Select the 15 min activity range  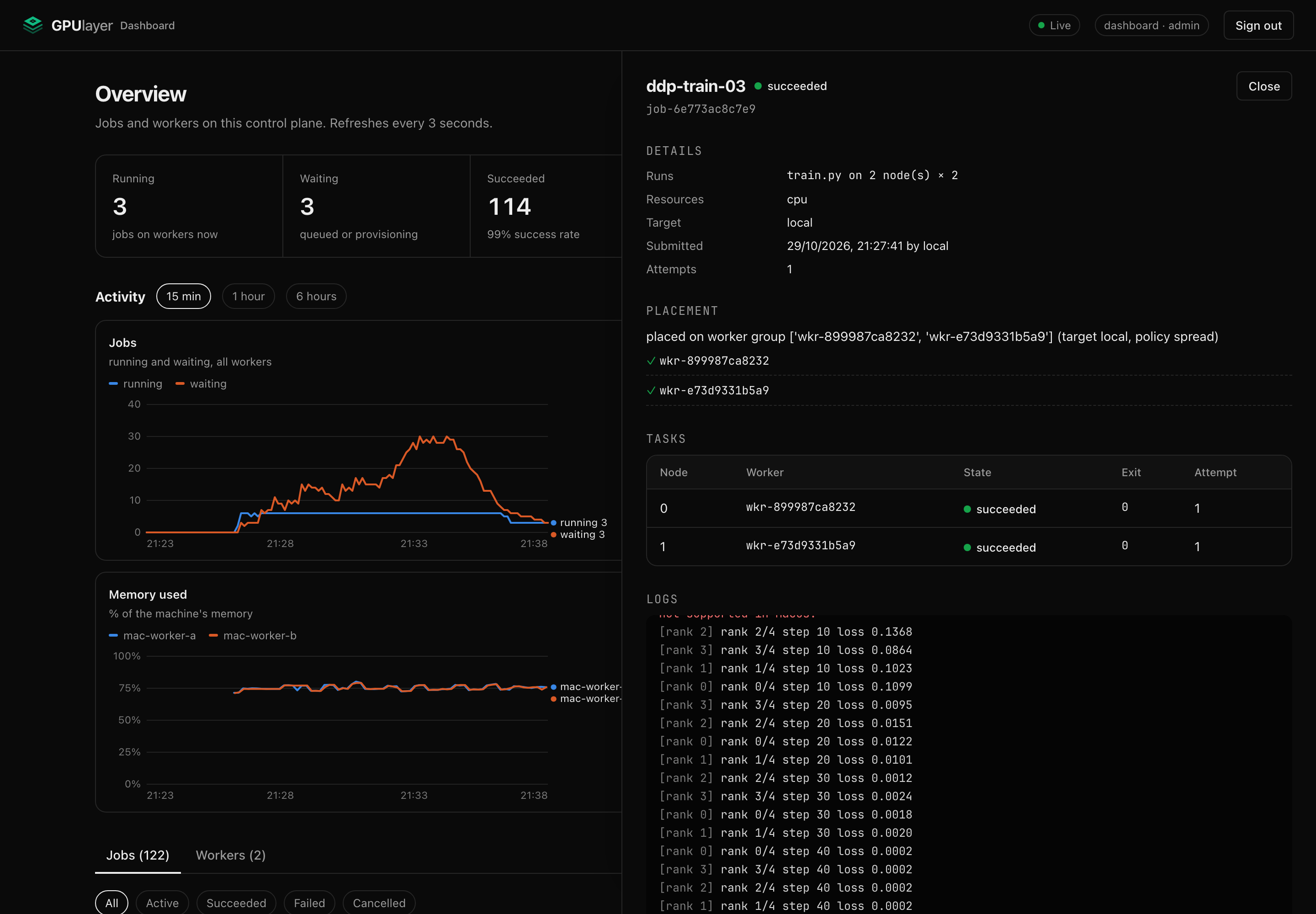(x=183, y=296)
